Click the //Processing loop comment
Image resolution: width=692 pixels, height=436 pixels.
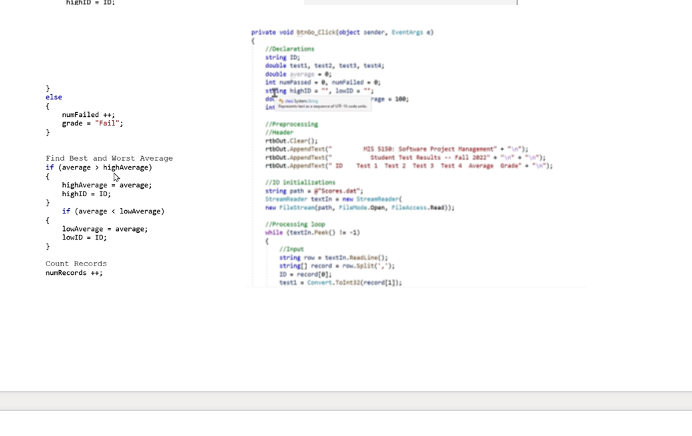click(295, 224)
